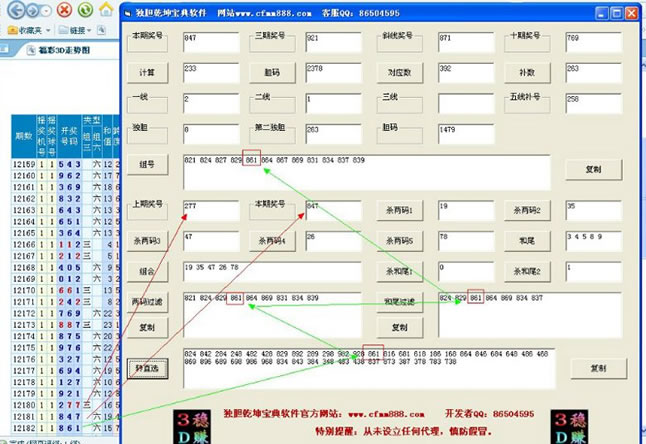
Task: Click the 补数 button
Action: pos(528,72)
